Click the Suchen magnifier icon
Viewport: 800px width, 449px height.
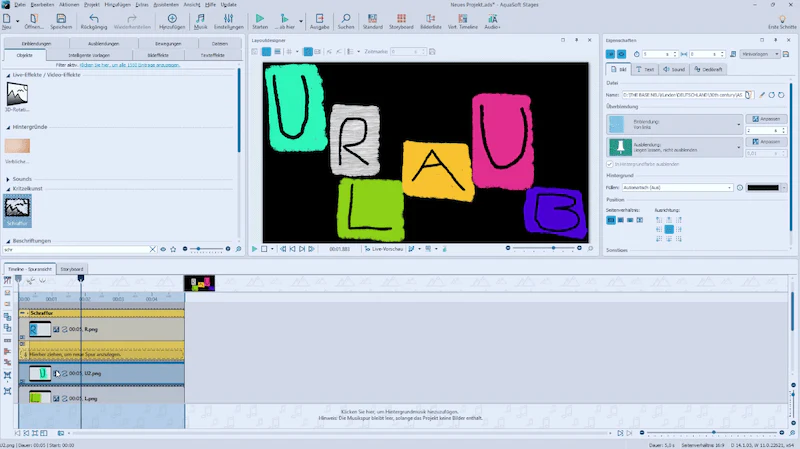(x=345, y=19)
